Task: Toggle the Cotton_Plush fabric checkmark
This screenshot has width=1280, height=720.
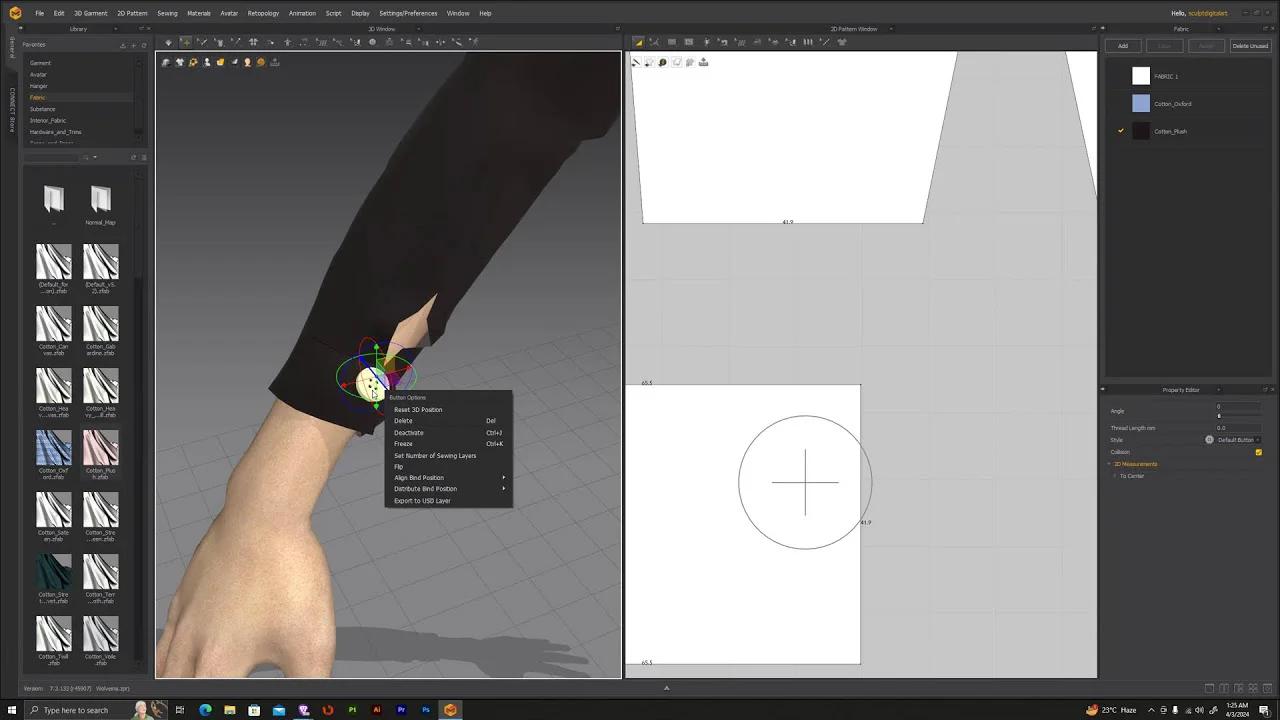Action: (x=1120, y=130)
